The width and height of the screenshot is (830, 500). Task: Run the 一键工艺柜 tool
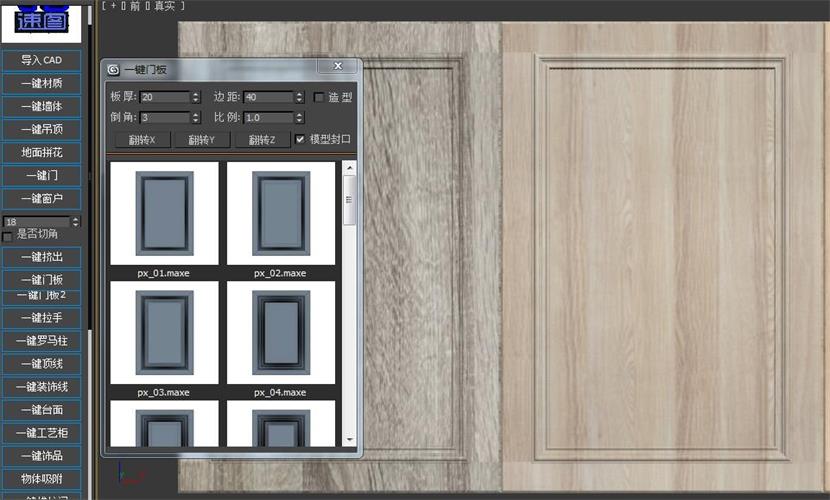tap(41, 433)
